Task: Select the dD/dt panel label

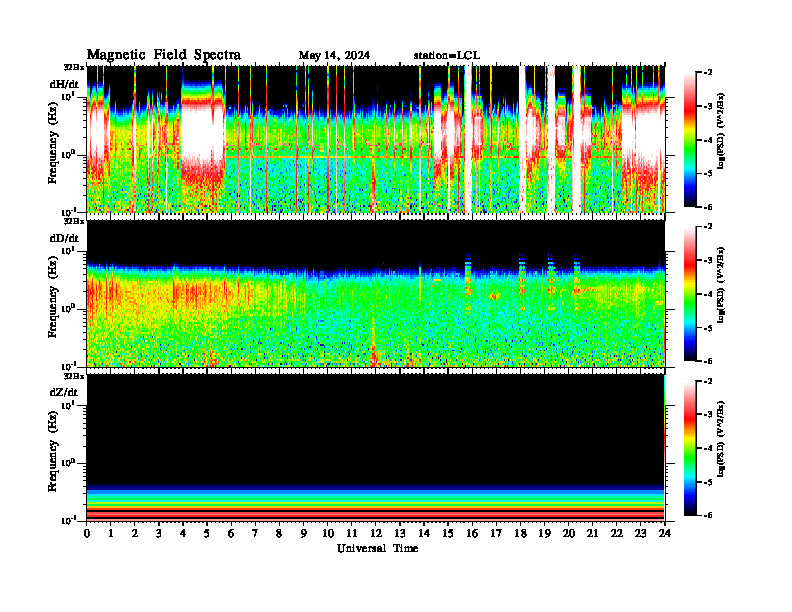Action: (64, 238)
